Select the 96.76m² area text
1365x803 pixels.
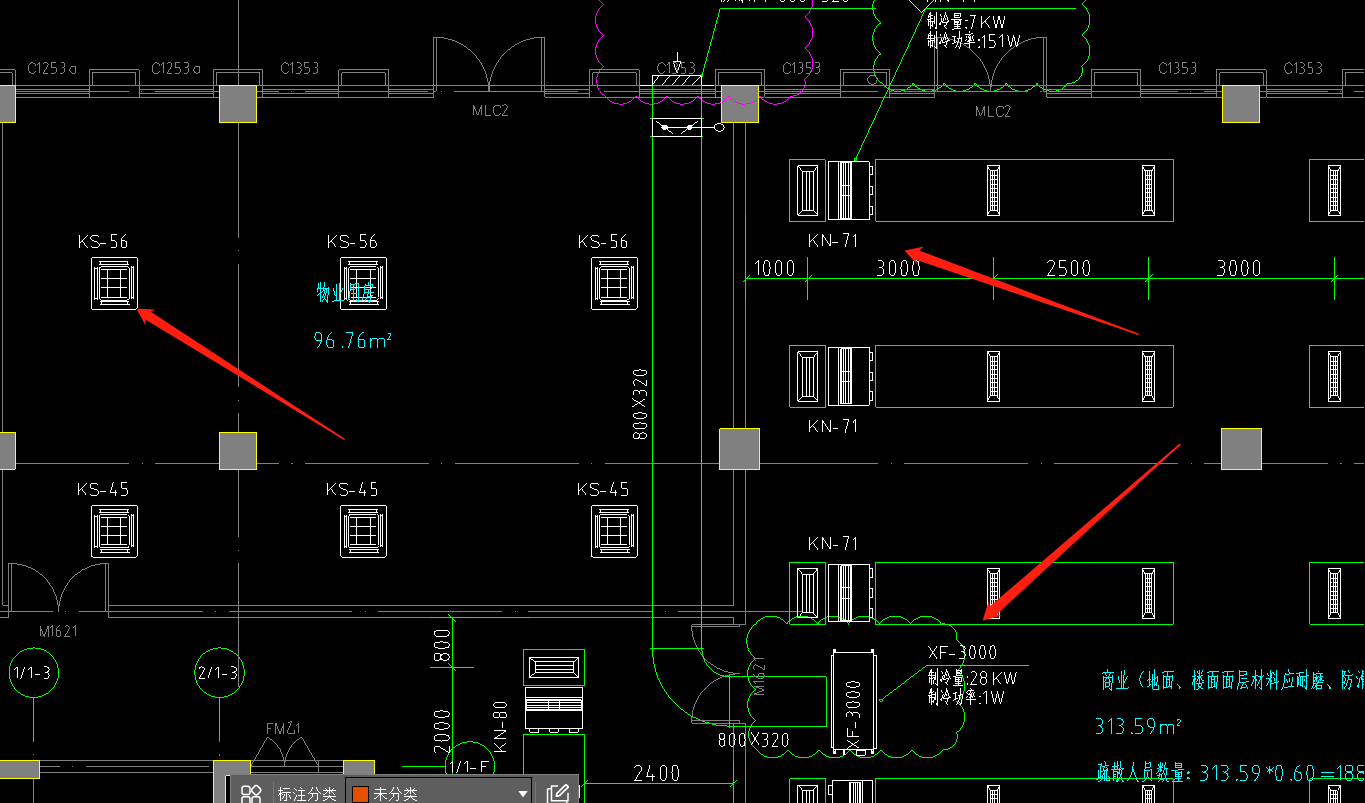click(x=352, y=341)
